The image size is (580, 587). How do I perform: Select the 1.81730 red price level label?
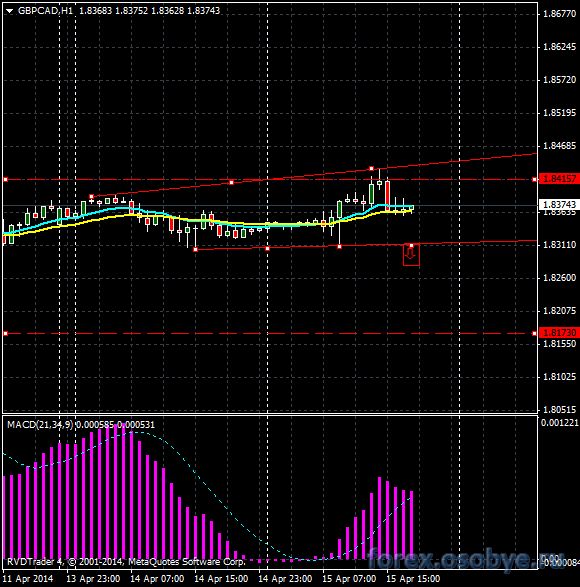point(559,332)
